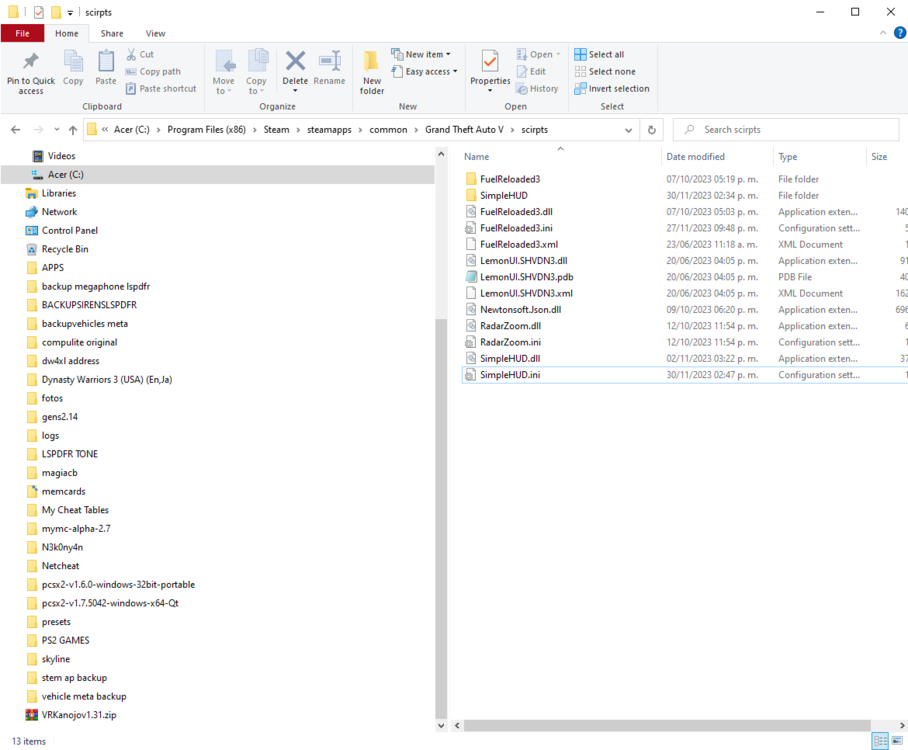This screenshot has height=750, width=908.
Task: Open the File menu
Action: tap(22, 32)
